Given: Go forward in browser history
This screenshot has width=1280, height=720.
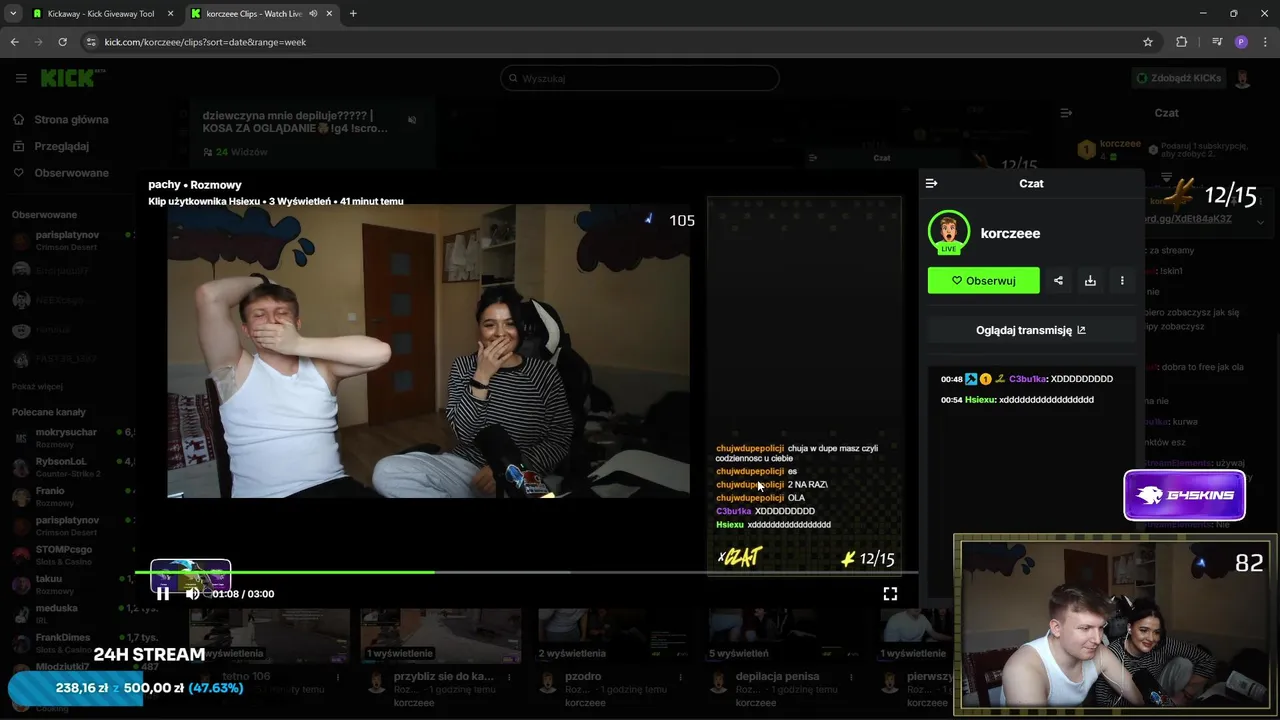Looking at the screenshot, I should (38, 42).
